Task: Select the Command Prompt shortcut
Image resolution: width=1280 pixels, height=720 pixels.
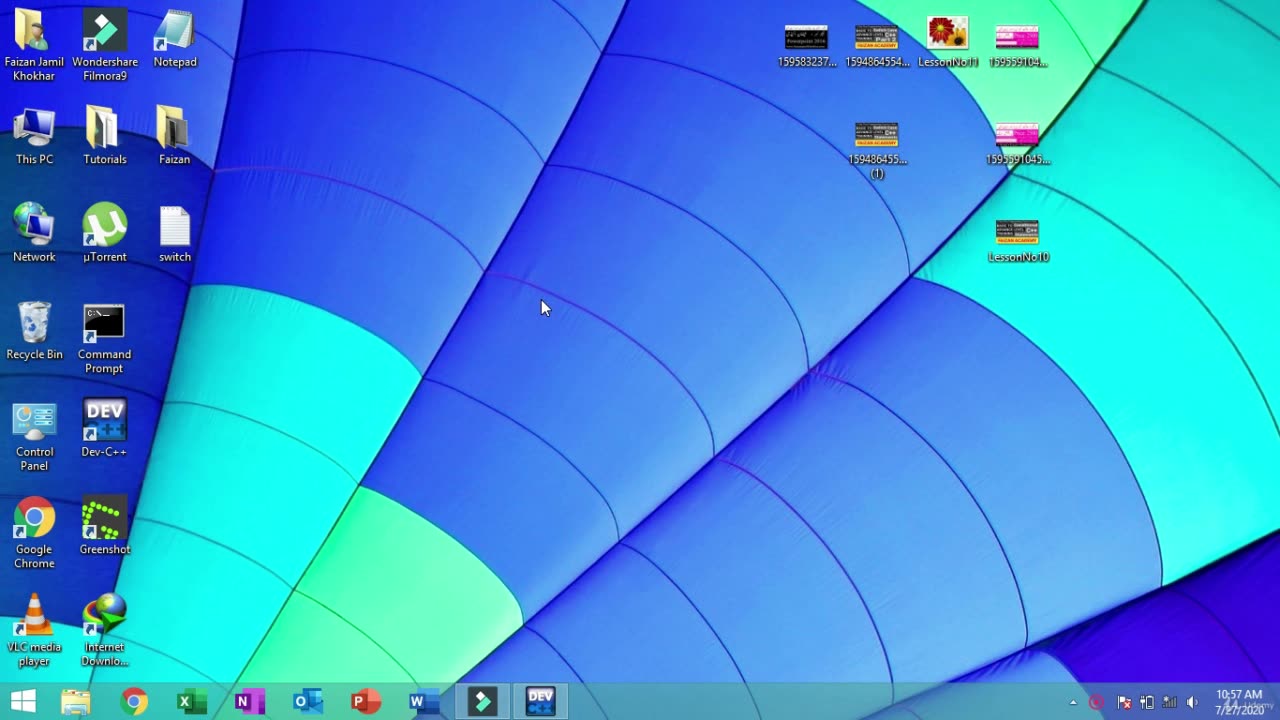Action: [104, 340]
